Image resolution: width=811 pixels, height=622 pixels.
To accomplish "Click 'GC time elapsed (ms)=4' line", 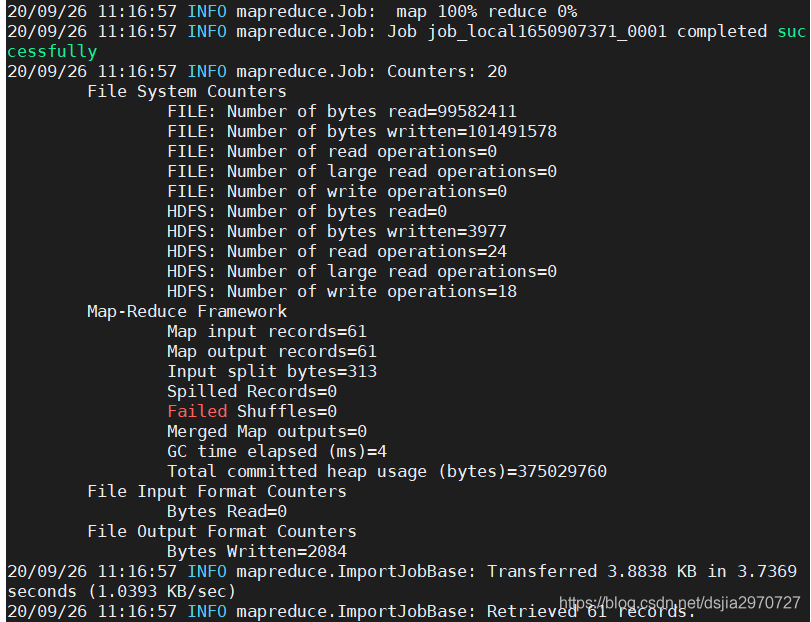I will [277, 452].
